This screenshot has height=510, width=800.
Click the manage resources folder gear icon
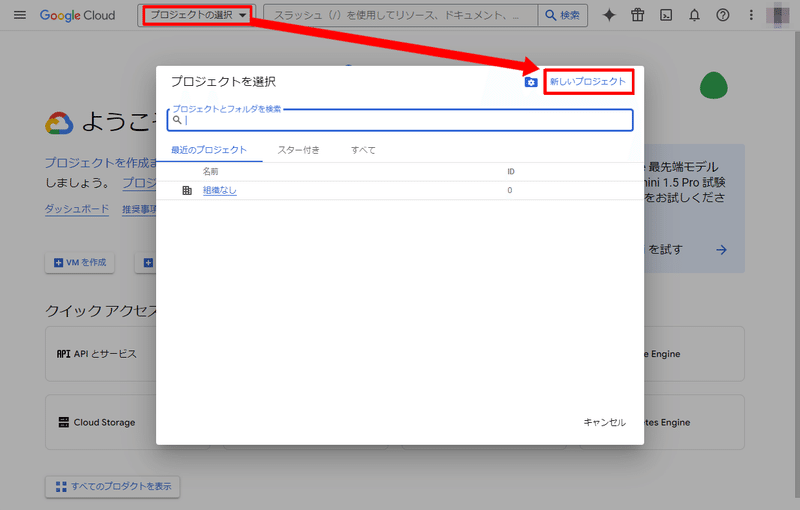point(531,82)
